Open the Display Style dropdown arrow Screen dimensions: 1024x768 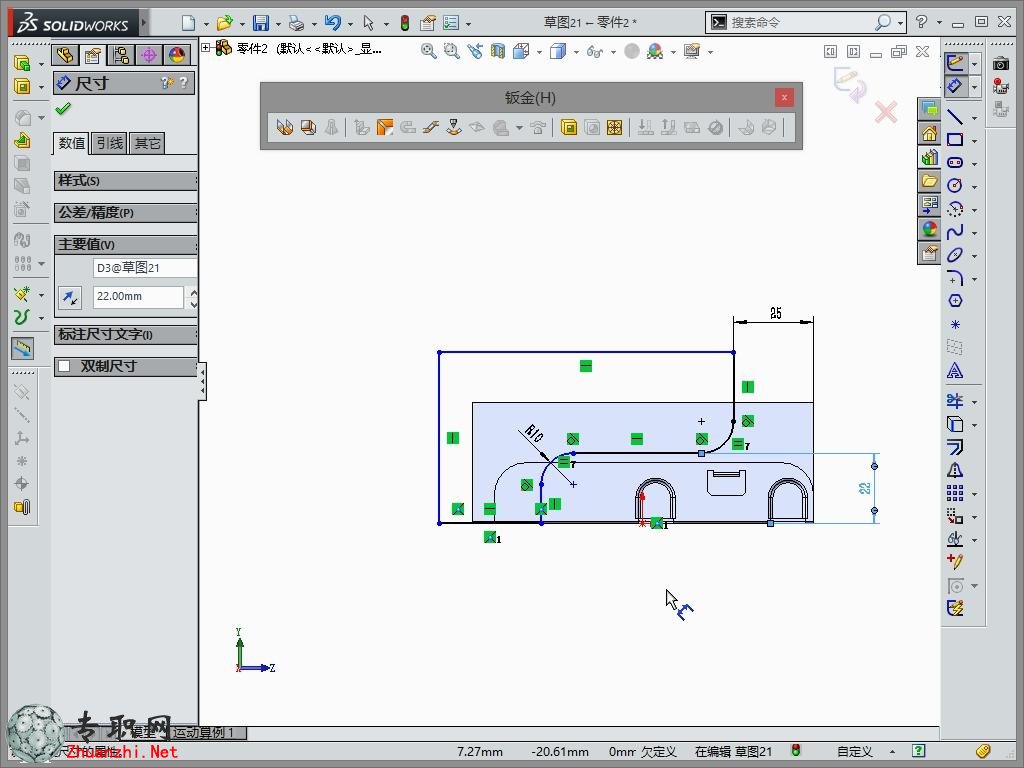click(x=576, y=52)
